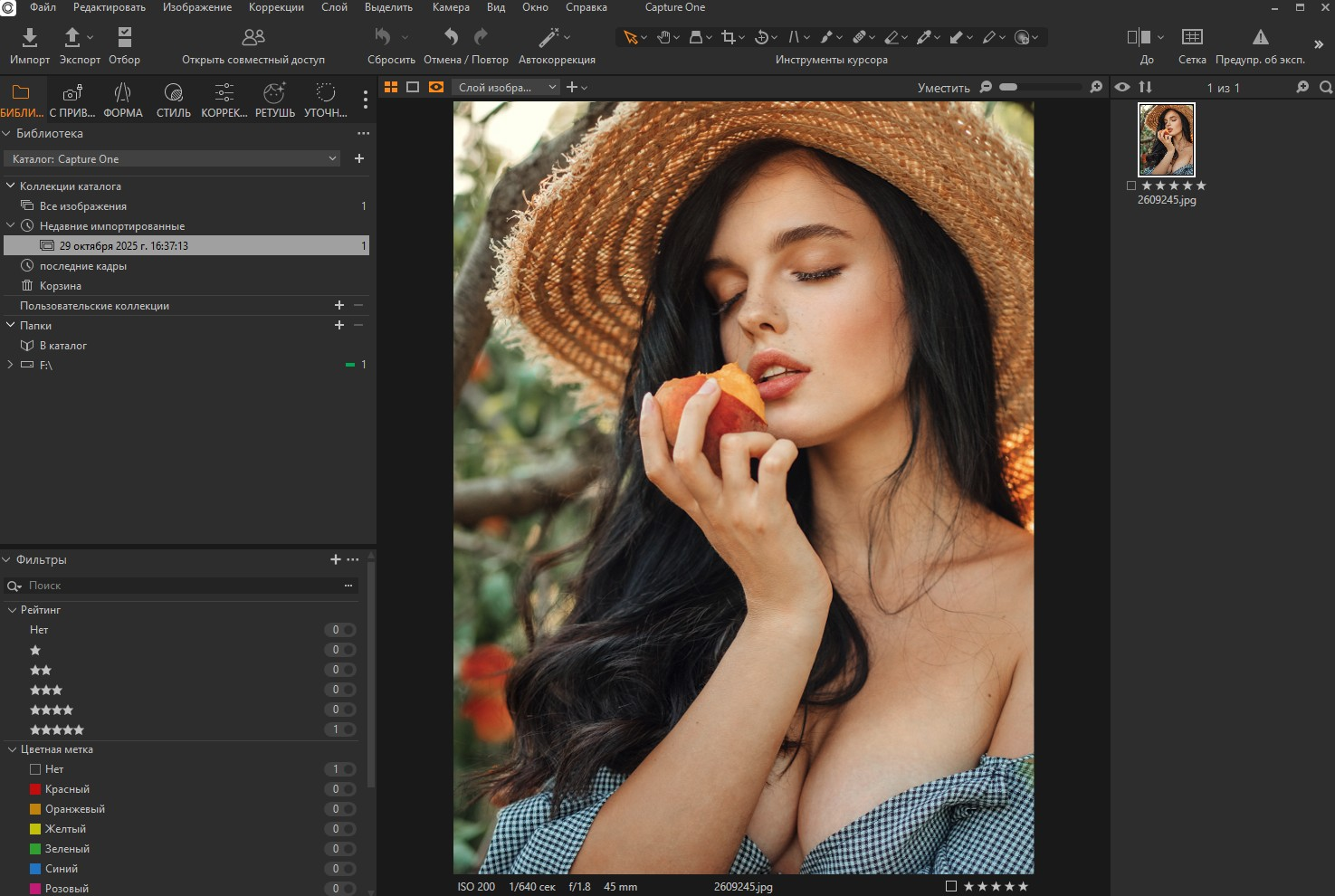This screenshot has width=1335, height=896.
Task: Expand the F:\ drive folder tree
Action: [x=10, y=365]
